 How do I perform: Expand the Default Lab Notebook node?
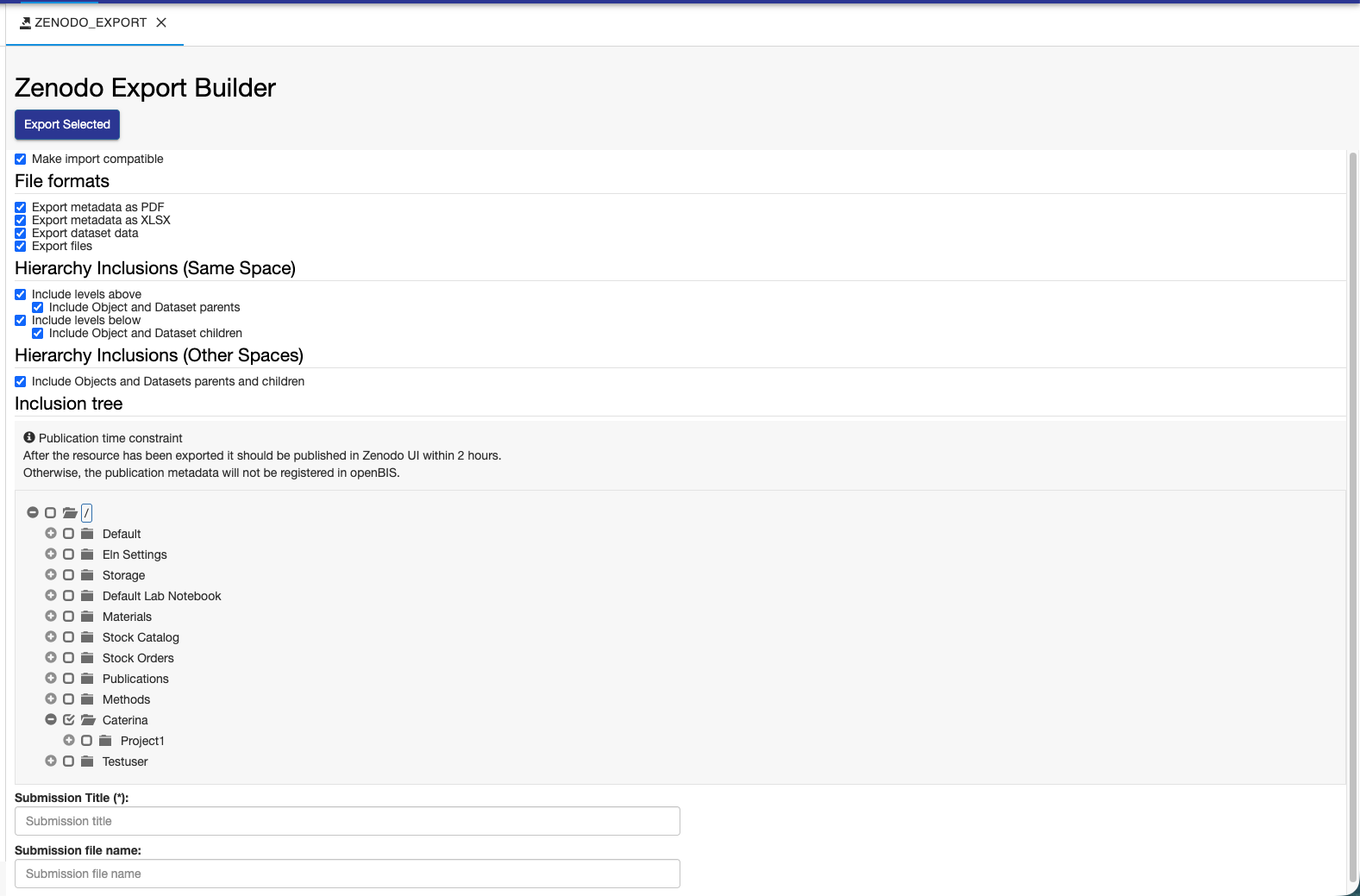click(51, 595)
